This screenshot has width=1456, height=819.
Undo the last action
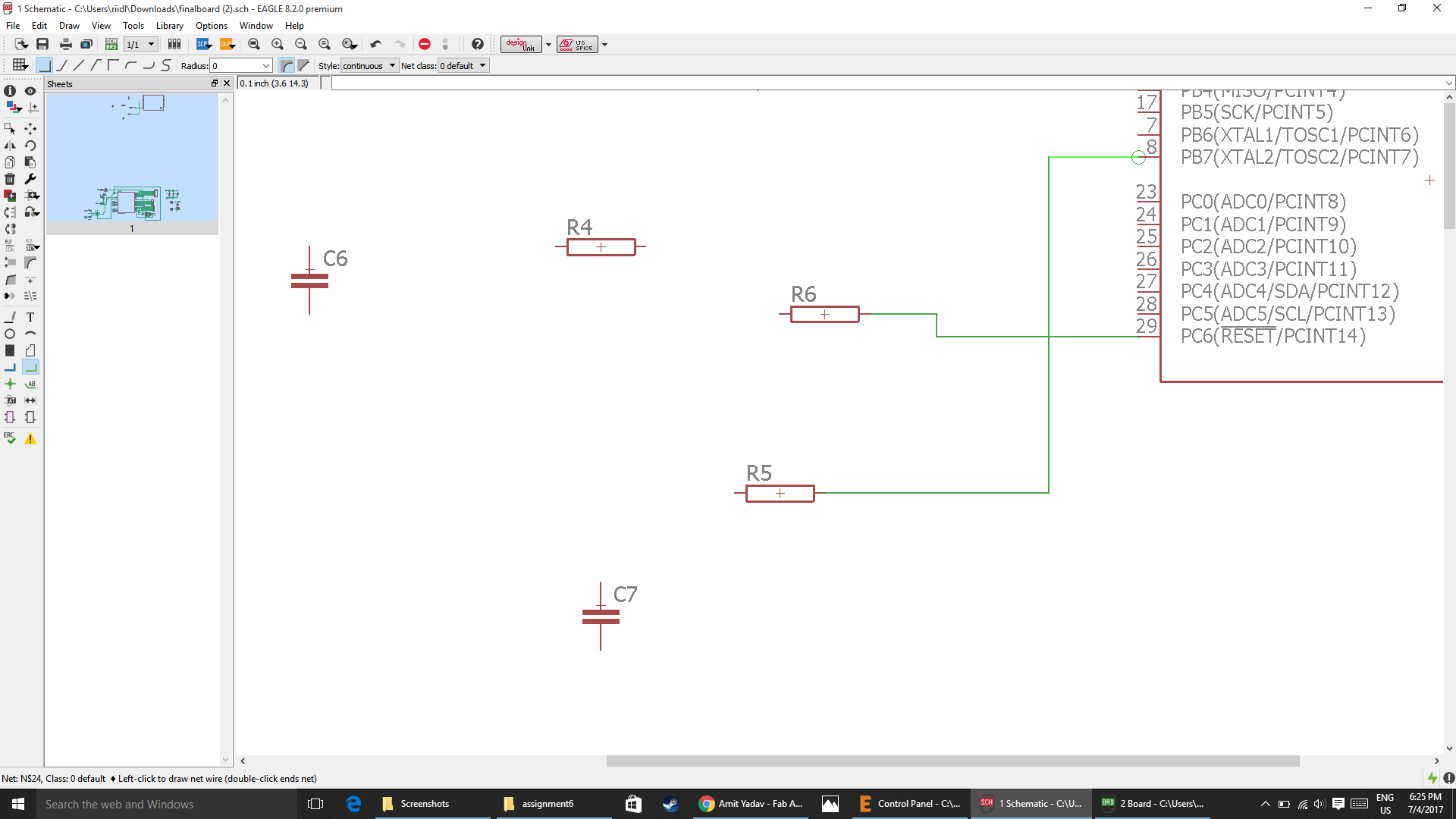click(376, 44)
